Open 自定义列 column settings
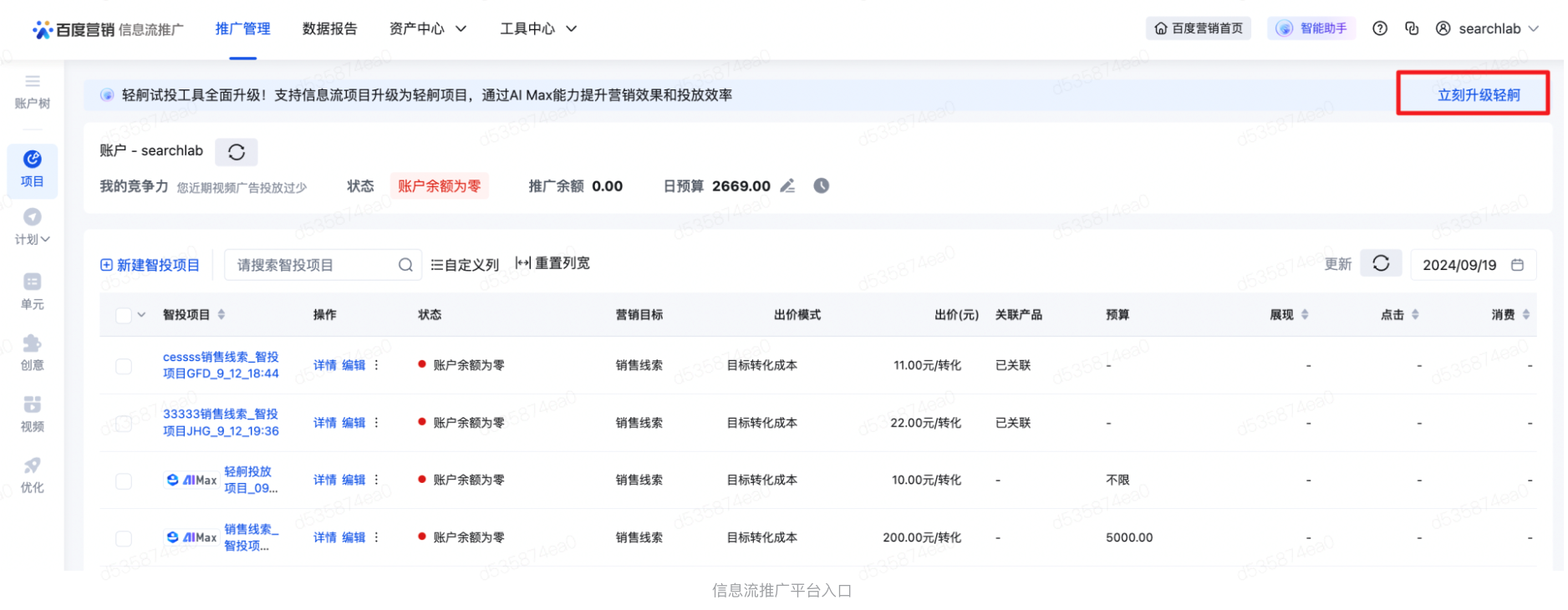Screen dimensions: 1568x610 coord(465,266)
